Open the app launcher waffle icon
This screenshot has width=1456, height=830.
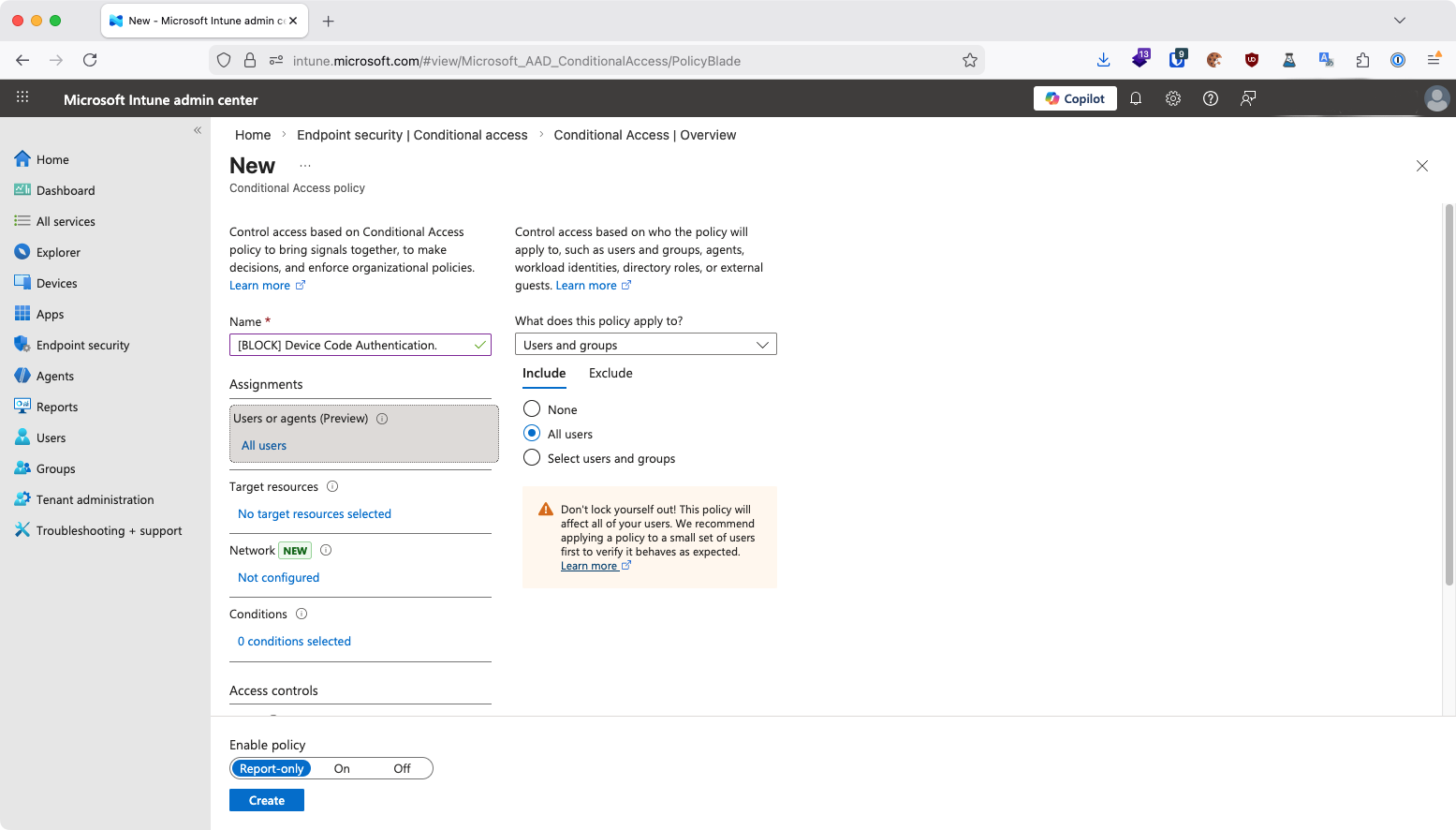[22, 97]
